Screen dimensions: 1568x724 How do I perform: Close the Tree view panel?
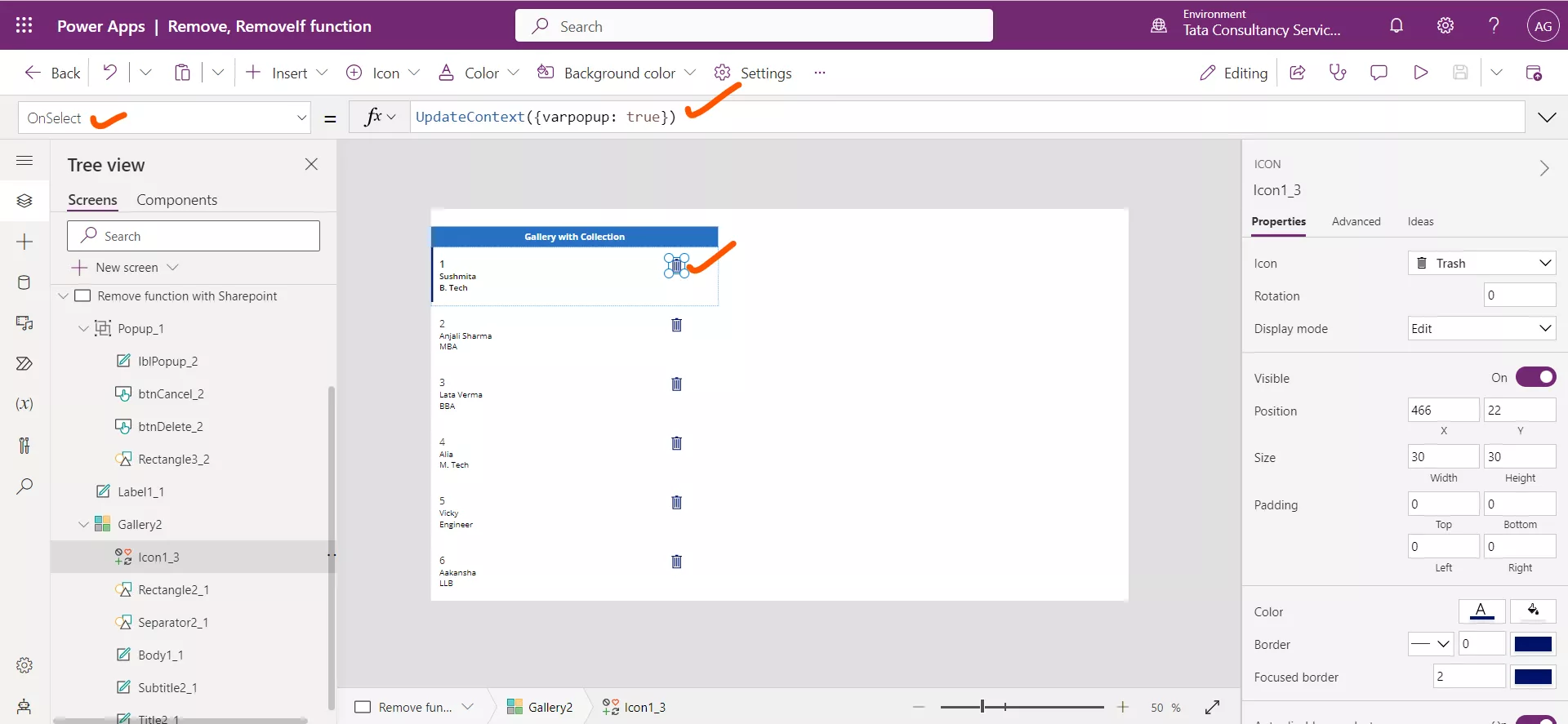click(311, 164)
